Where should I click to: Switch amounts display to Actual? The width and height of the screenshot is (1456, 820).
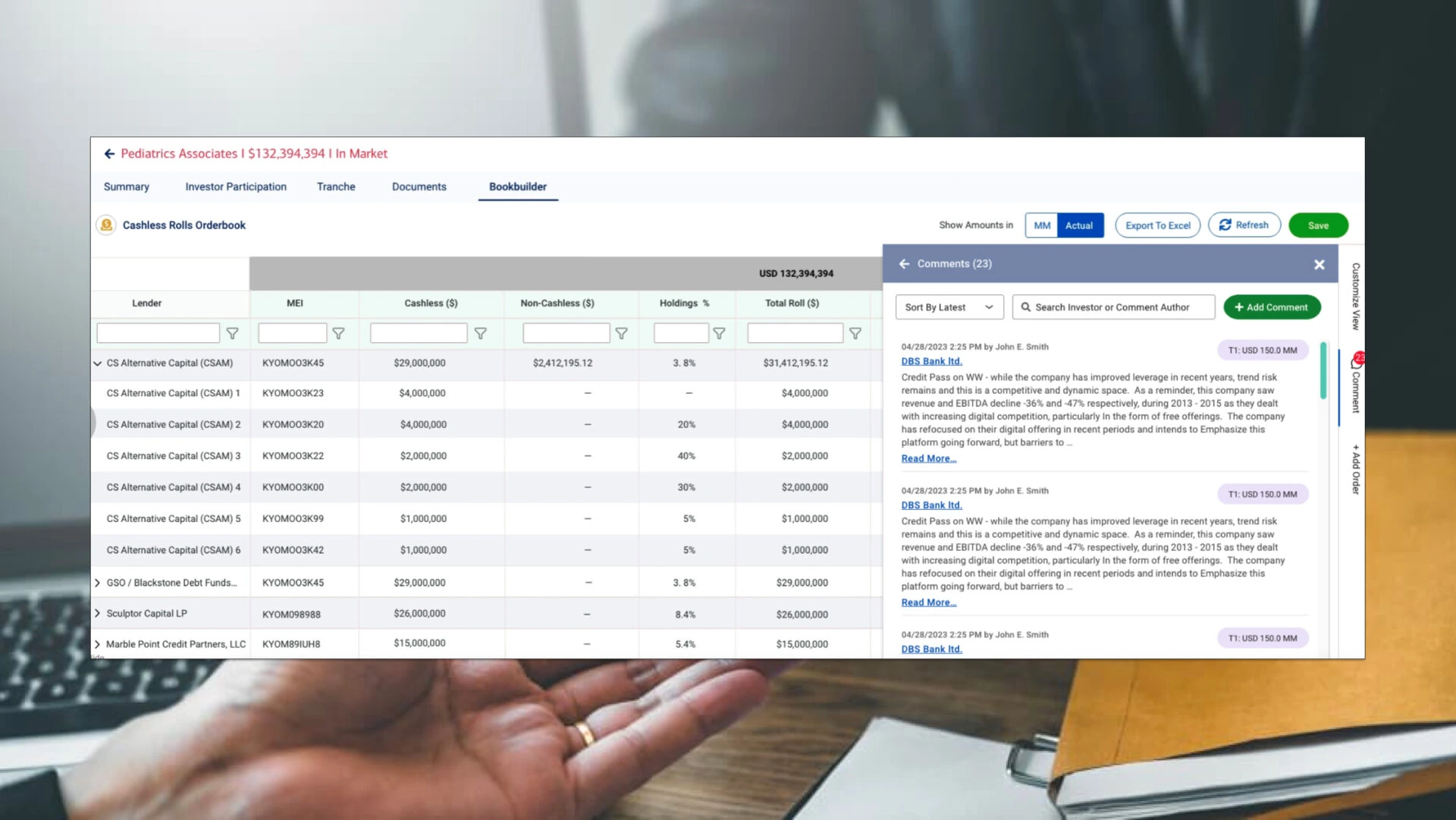pyautogui.click(x=1079, y=226)
